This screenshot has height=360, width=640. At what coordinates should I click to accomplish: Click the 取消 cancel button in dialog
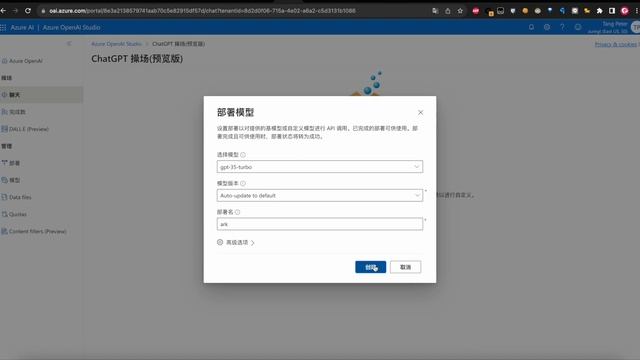[405, 267]
